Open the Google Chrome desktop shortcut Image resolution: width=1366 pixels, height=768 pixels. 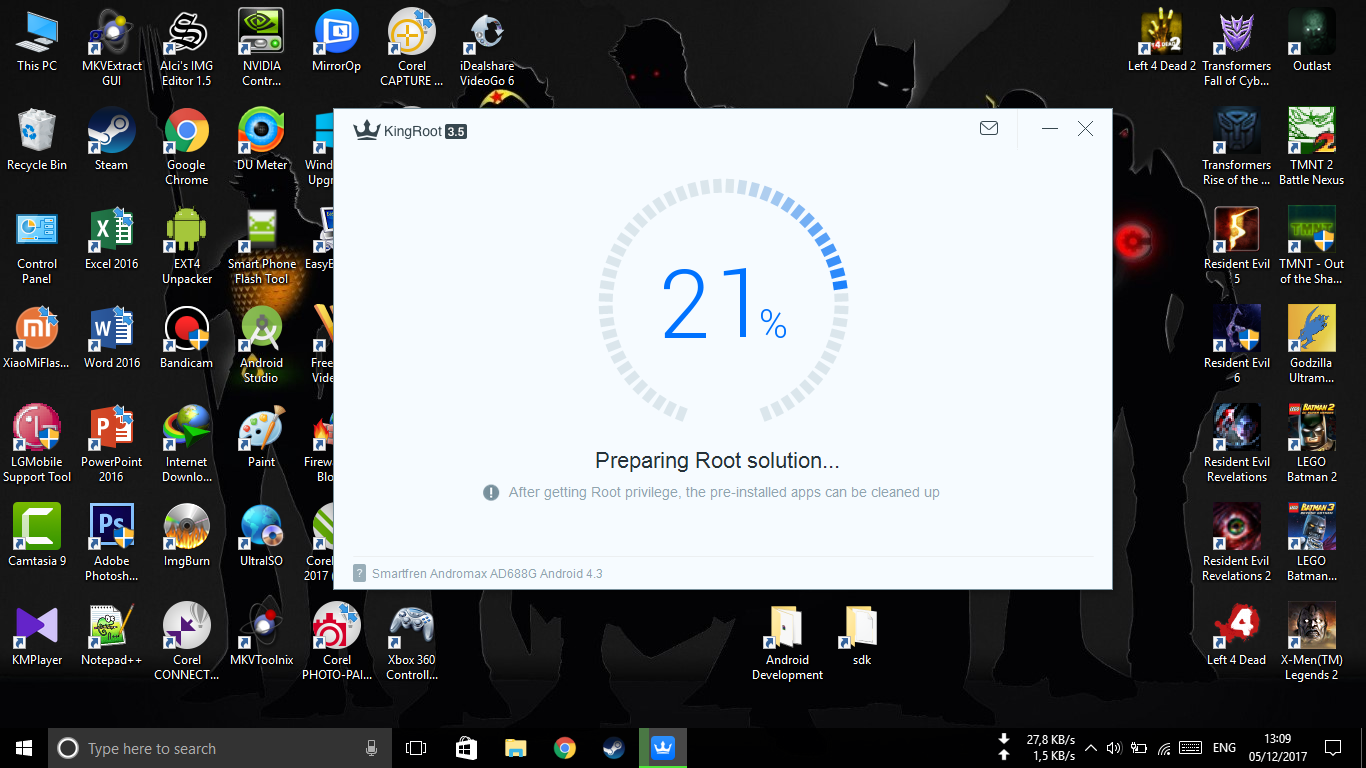[187, 147]
